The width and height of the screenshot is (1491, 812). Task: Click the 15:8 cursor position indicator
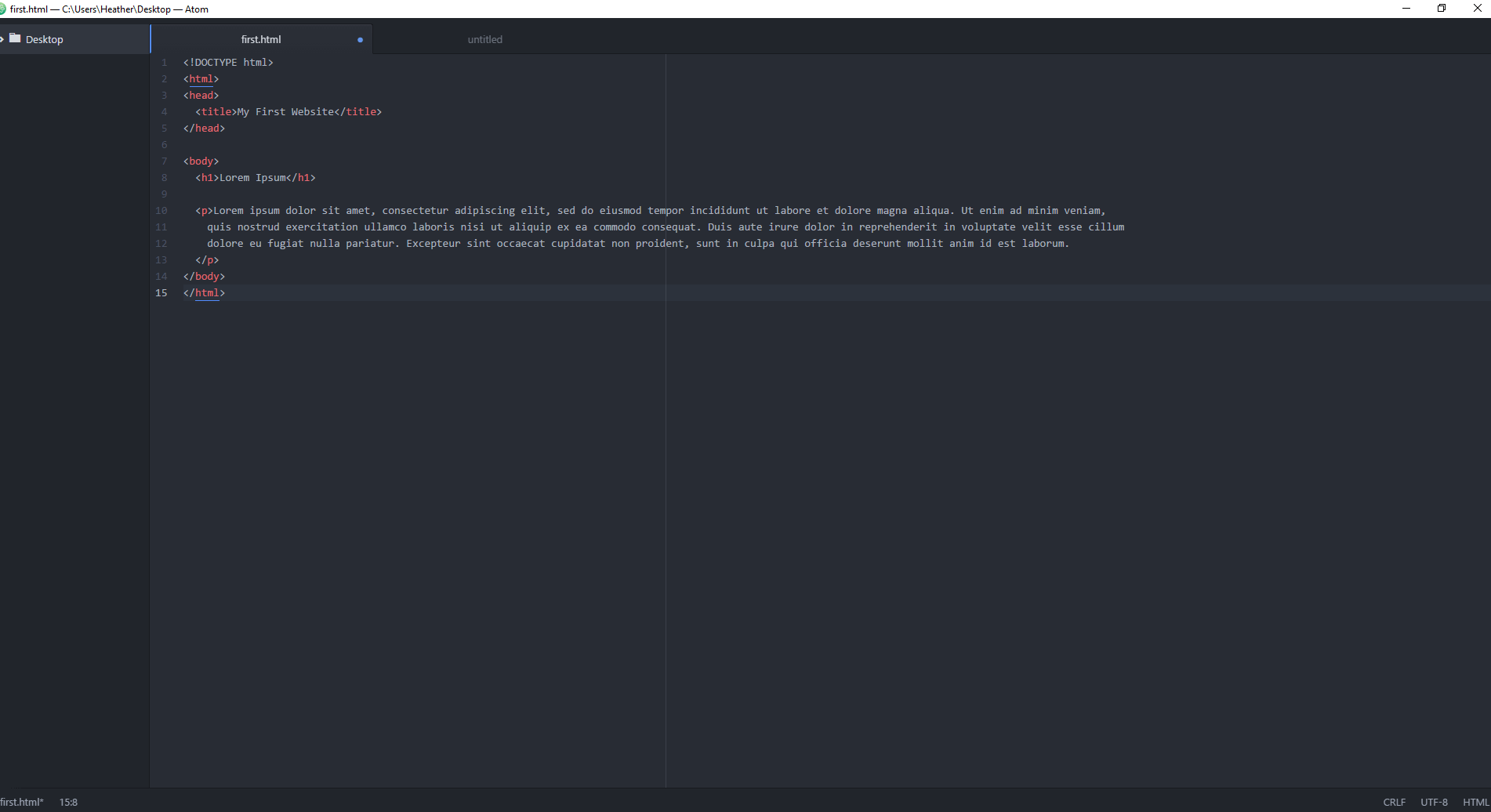pos(69,802)
